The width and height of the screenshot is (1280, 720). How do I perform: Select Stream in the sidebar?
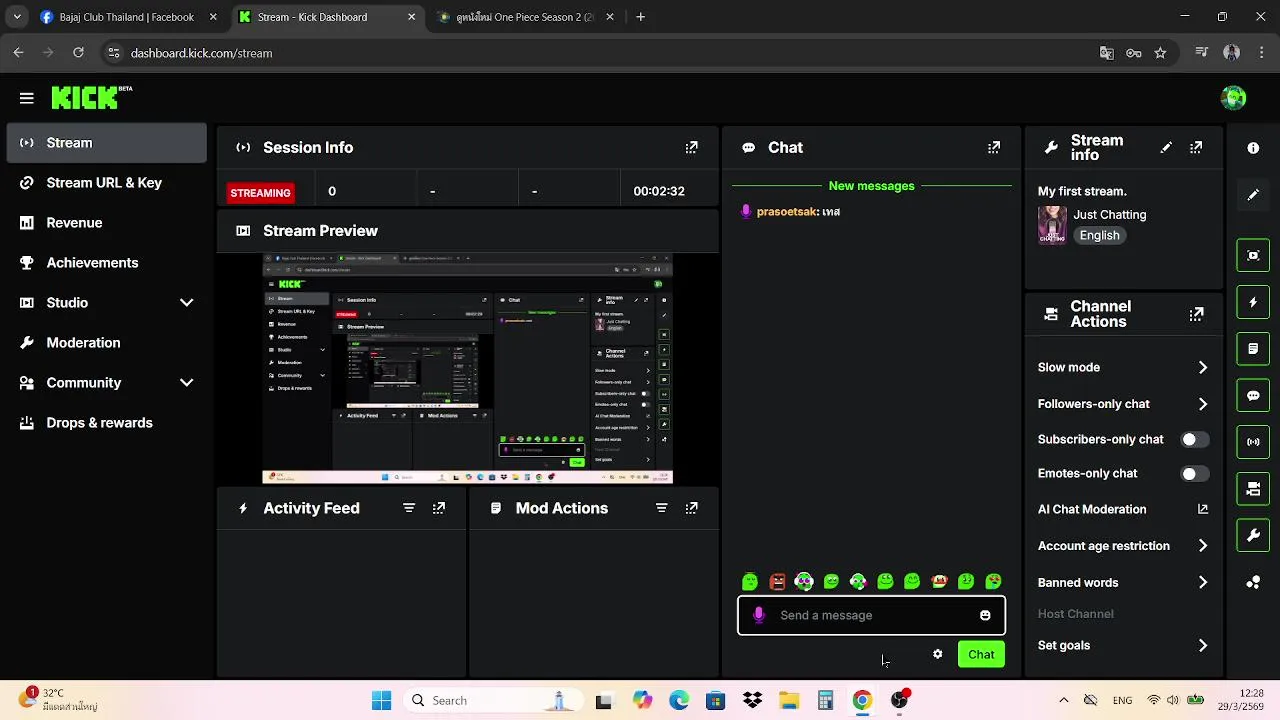[106, 143]
